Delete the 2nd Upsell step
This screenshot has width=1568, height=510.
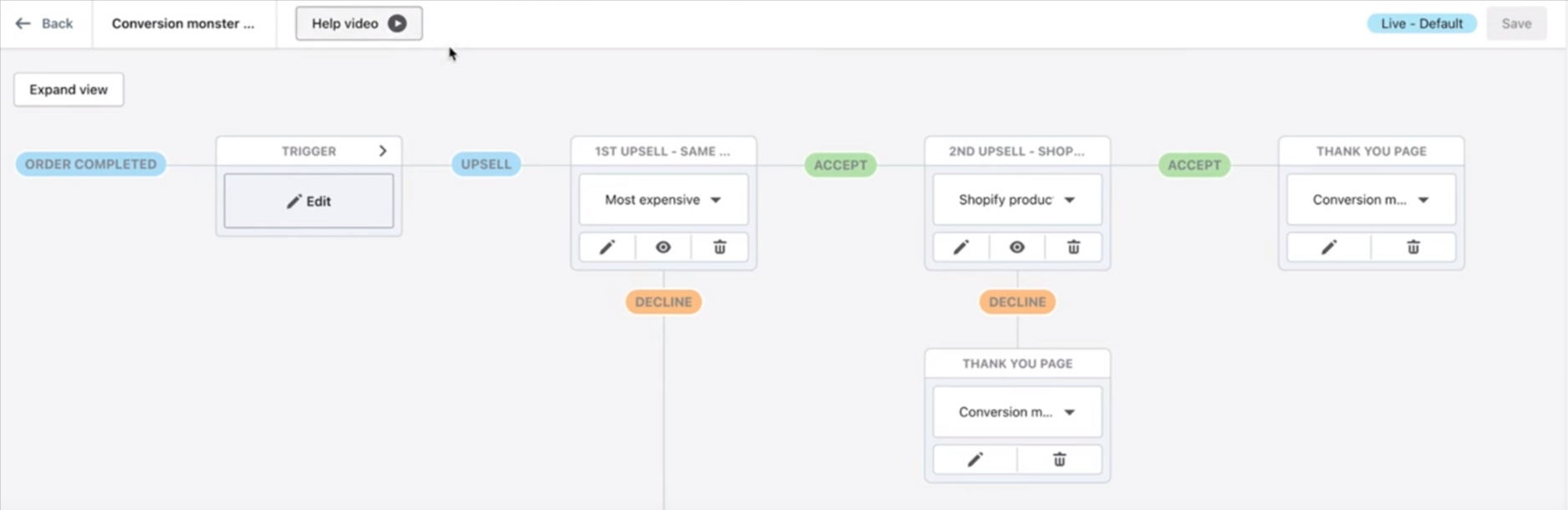pyautogui.click(x=1073, y=247)
